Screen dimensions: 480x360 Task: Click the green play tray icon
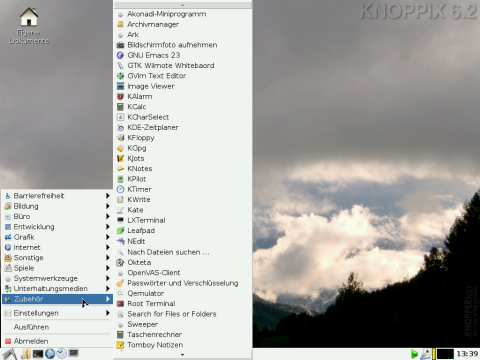[x=414, y=354]
